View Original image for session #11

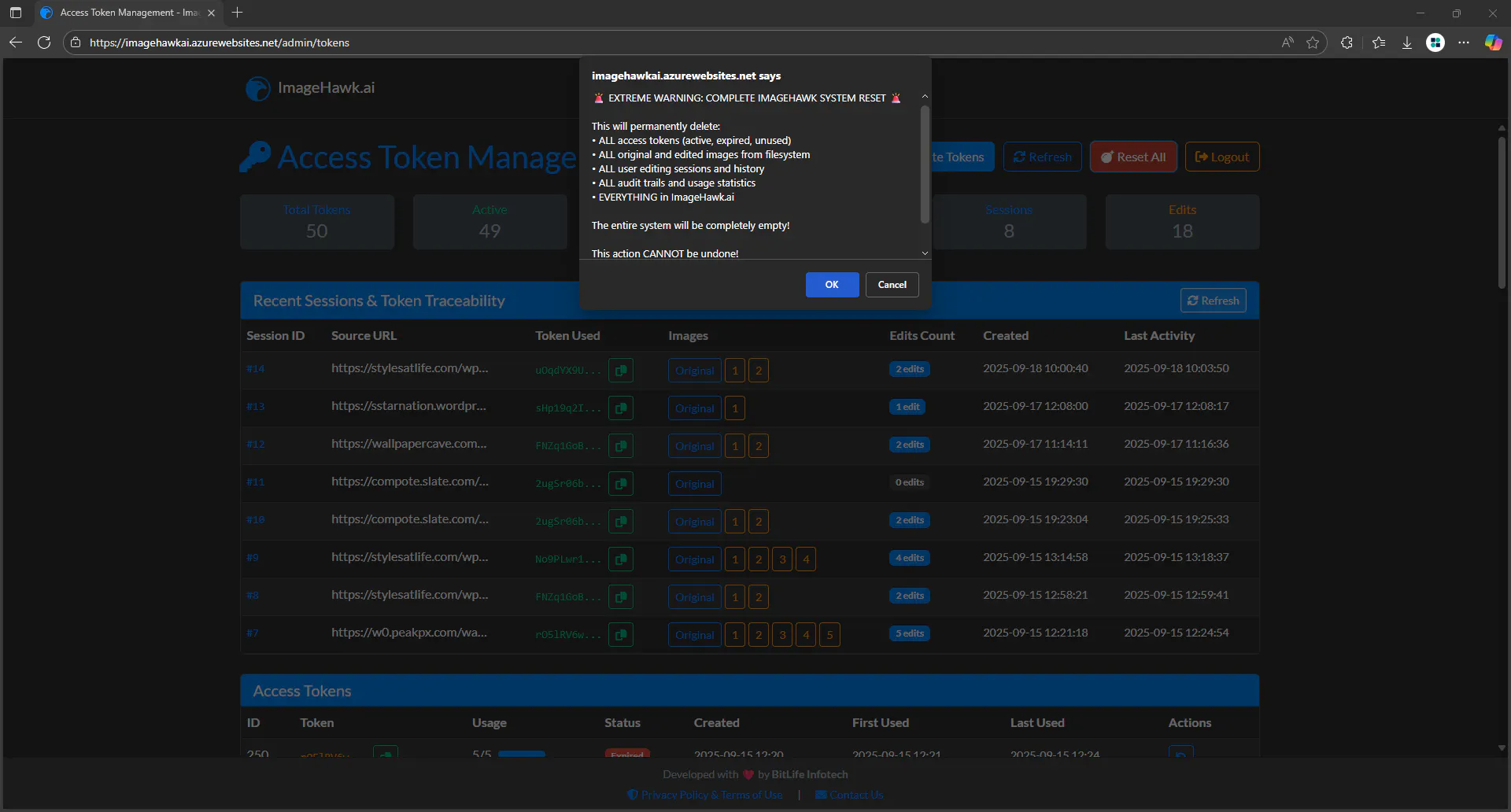pyautogui.click(x=694, y=483)
